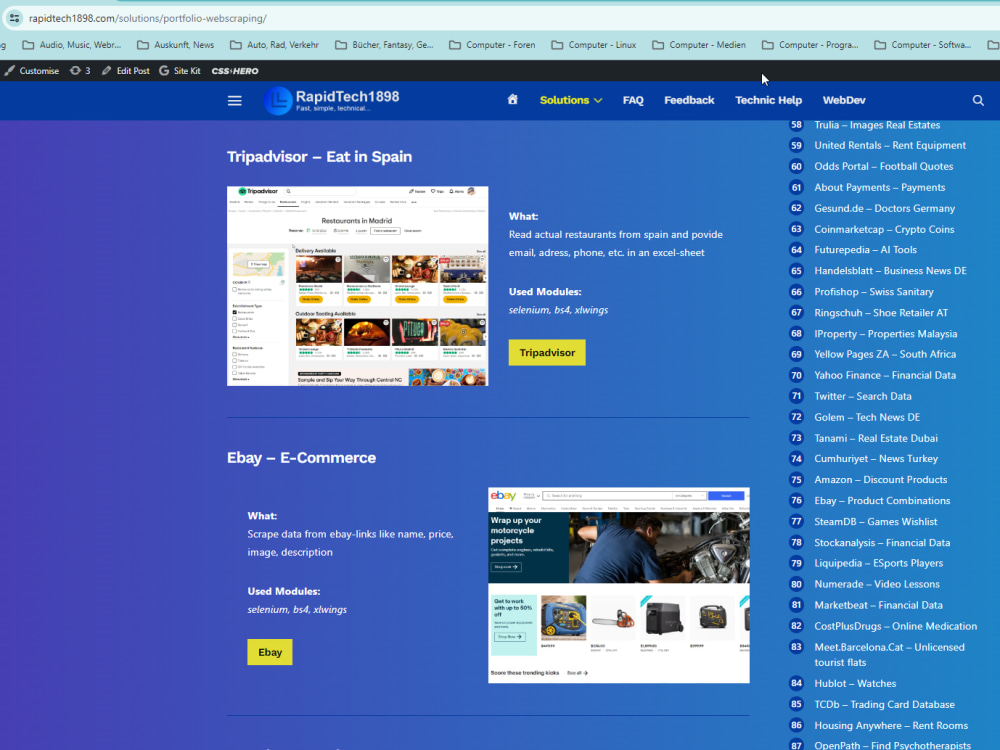The image size is (1000, 750).
Task: Open CSS Hero in admin bar
Action: (235, 71)
